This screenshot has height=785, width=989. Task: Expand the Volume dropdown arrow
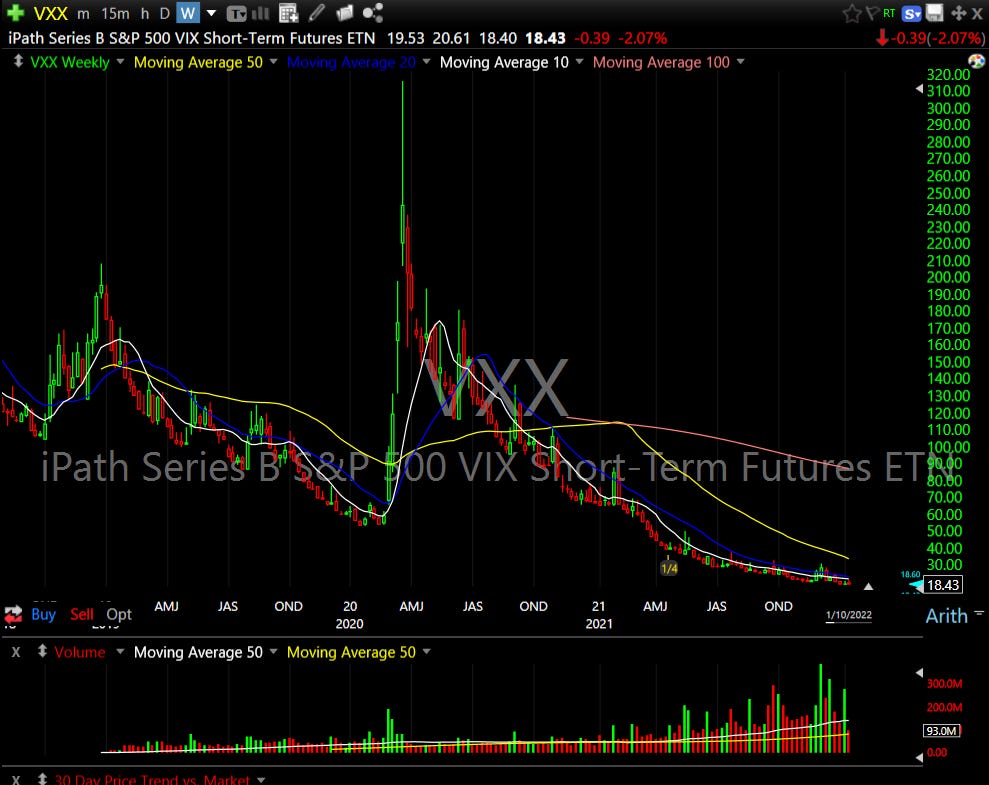pos(120,651)
